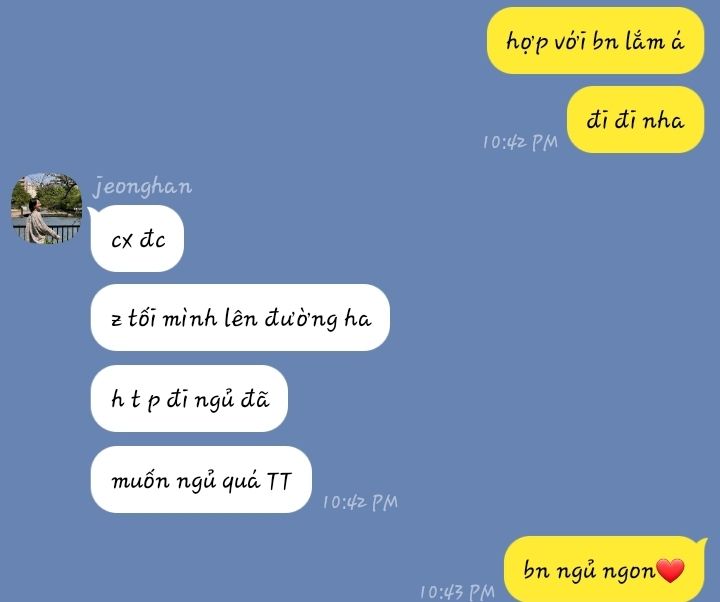The image size is (720, 602).
Task: Click the word "hợp" in the top yellow bubble
Action: click(x=527, y=42)
